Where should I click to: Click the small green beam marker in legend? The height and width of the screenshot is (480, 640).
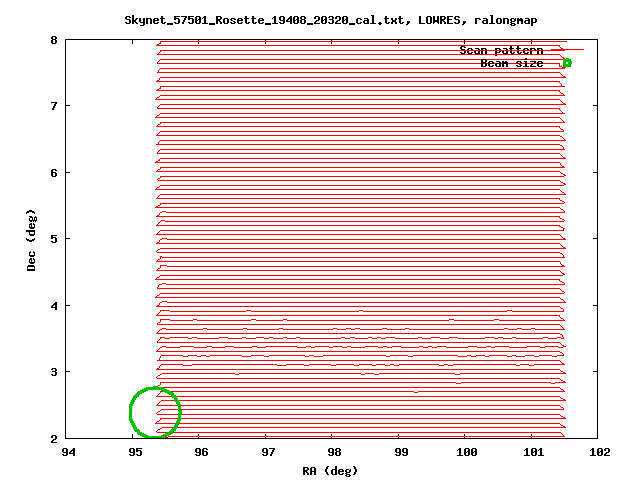click(x=567, y=63)
